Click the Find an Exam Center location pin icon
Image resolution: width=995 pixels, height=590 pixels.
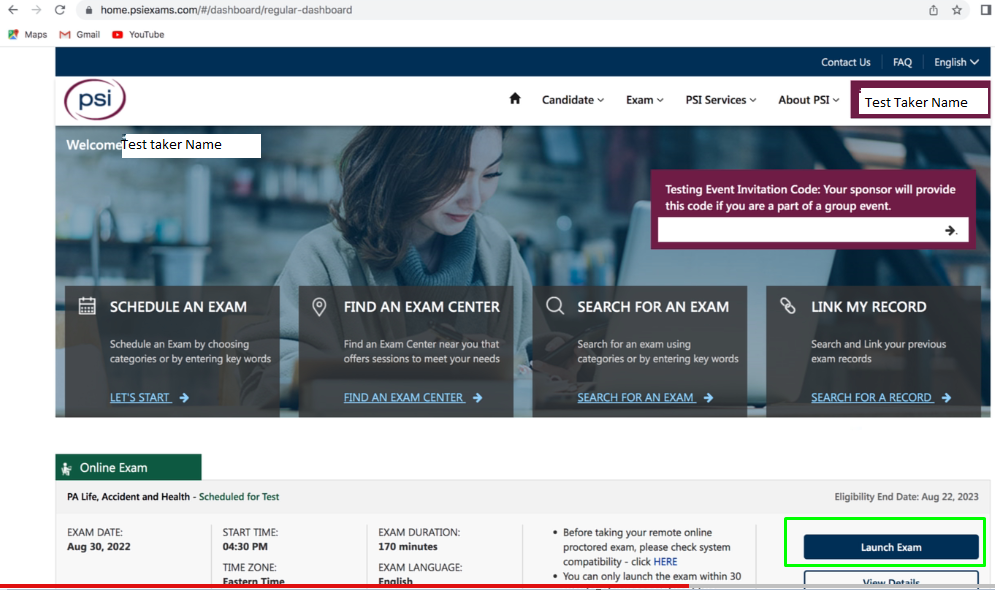click(320, 306)
